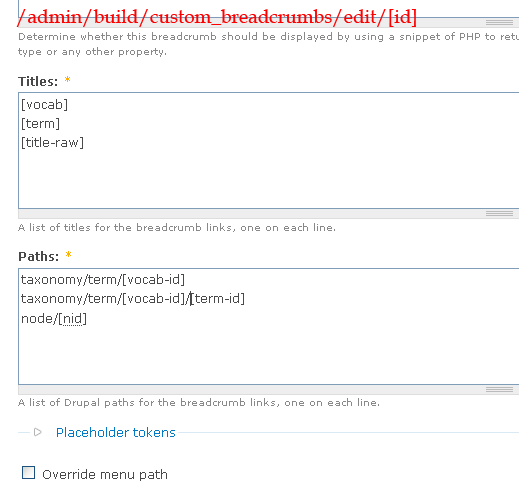Viewport: 519px width, 486px height.
Task: Click the [title-raw] line in Titles
Action: click(x=52, y=143)
